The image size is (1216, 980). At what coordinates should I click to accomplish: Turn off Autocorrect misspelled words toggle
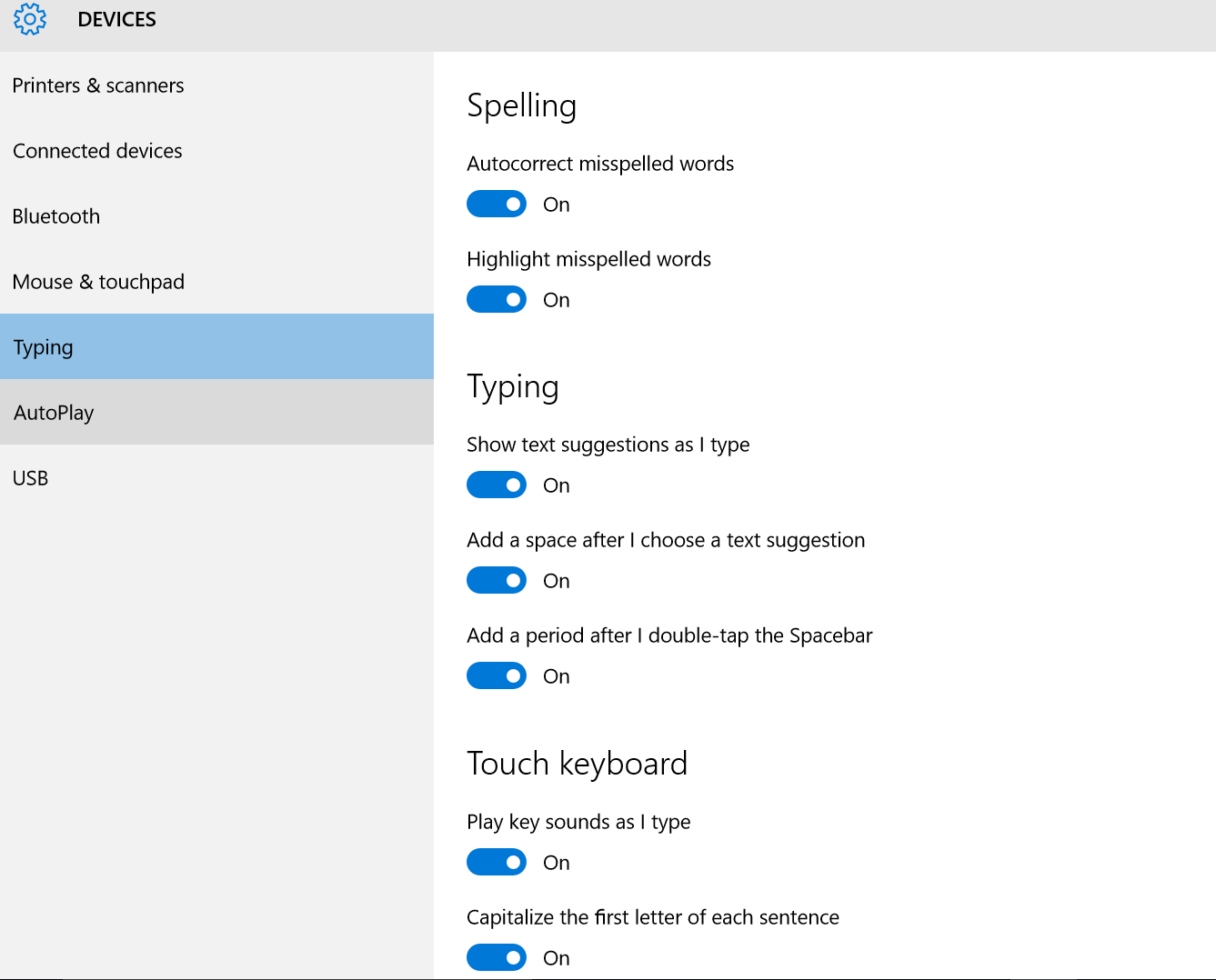[497, 205]
